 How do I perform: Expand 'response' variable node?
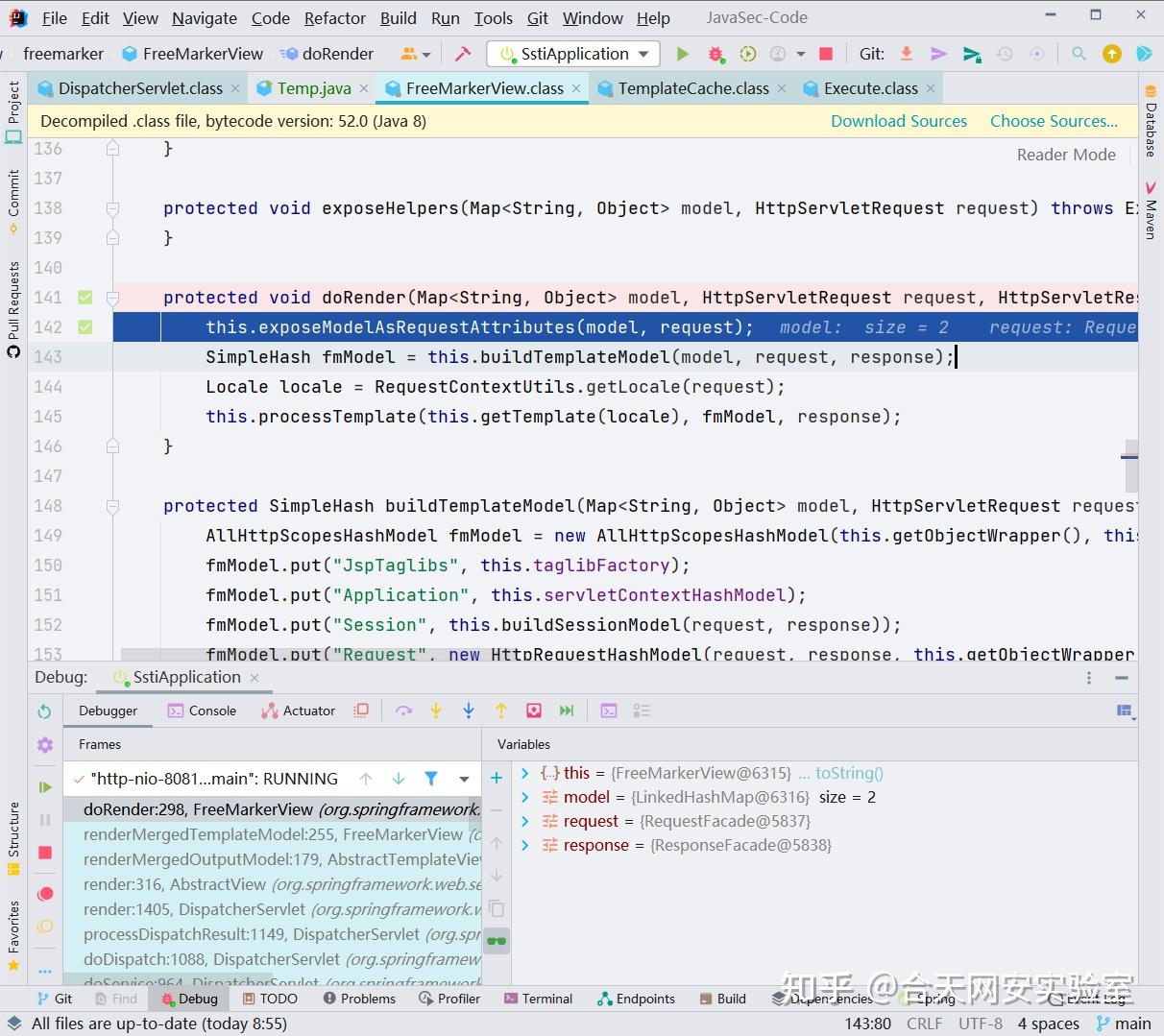pyautogui.click(x=524, y=845)
